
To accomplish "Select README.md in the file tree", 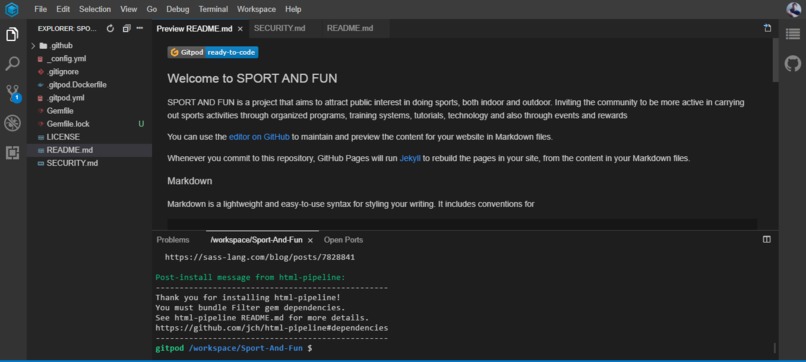I will (x=89, y=150).
